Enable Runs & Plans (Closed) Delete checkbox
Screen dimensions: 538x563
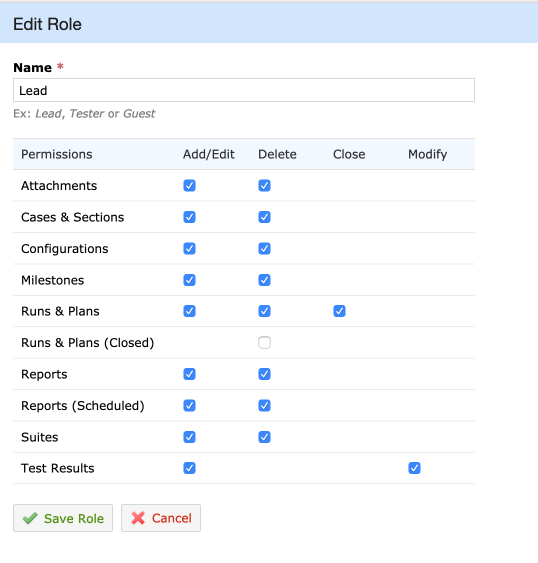pos(264,343)
